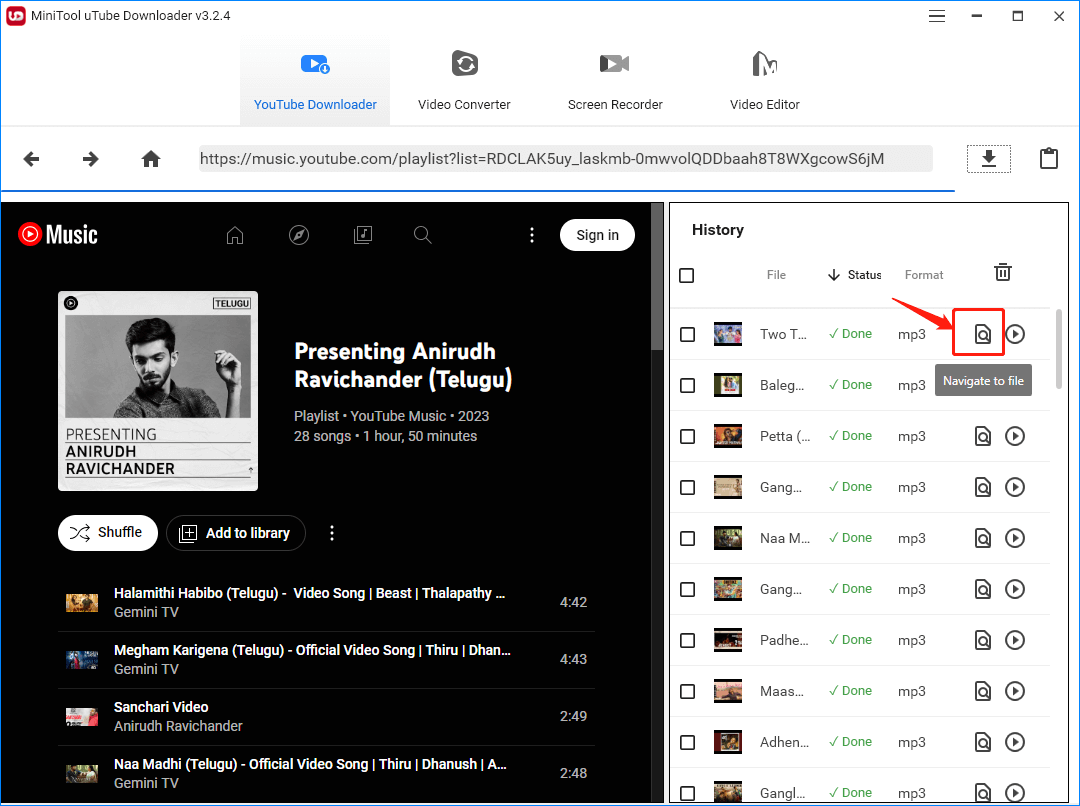1080x806 pixels.
Task: Navigate to file for Naa M... item
Action: [x=983, y=538]
